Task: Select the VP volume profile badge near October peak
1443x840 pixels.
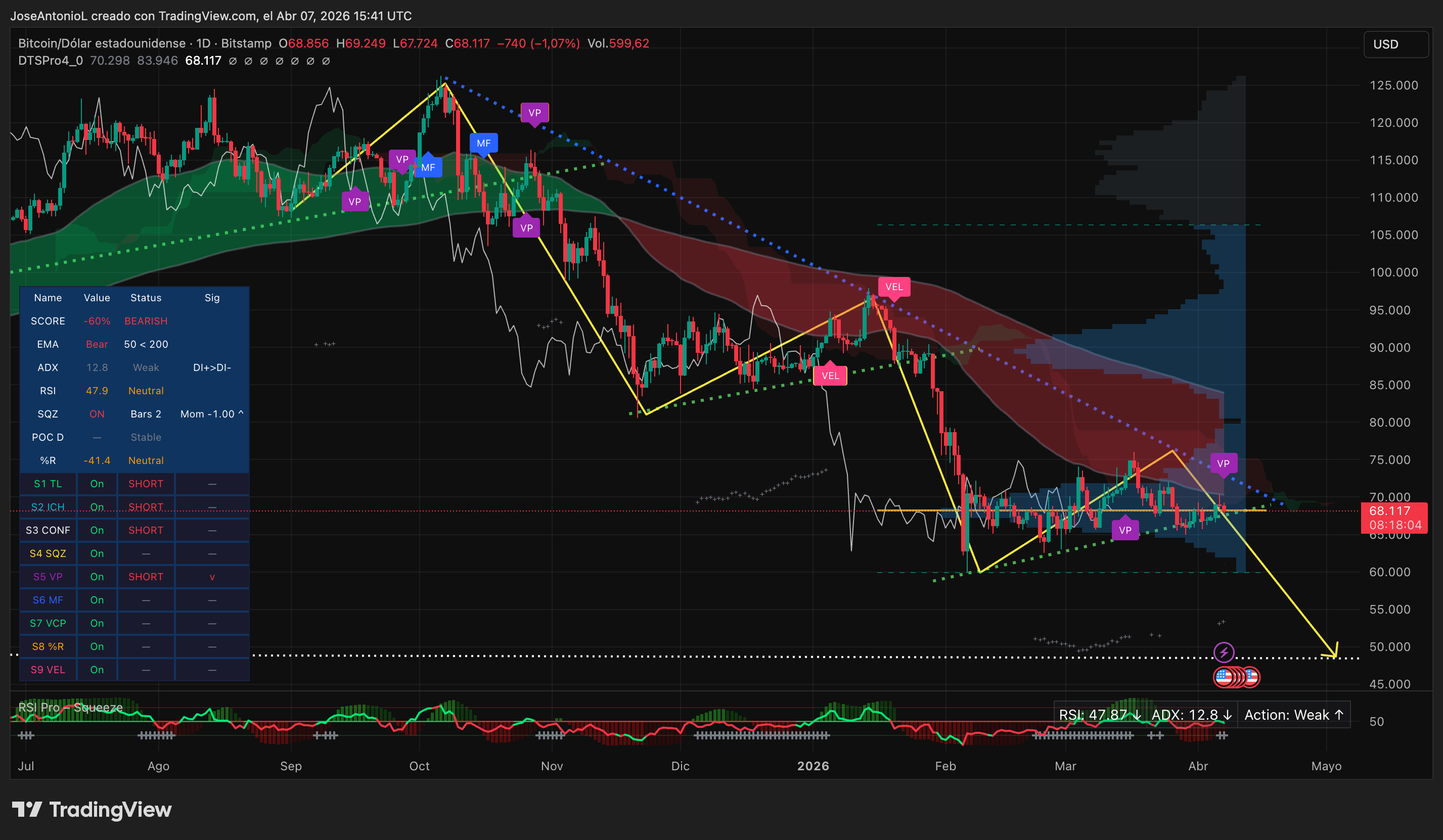Action: pos(535,113)
